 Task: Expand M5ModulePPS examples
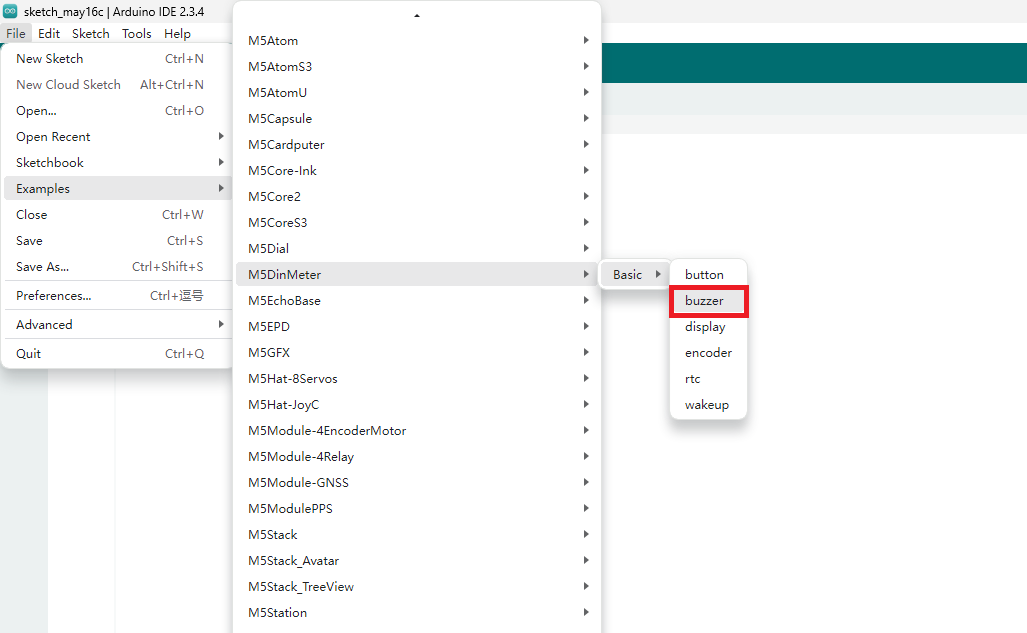tap(417, 508)
